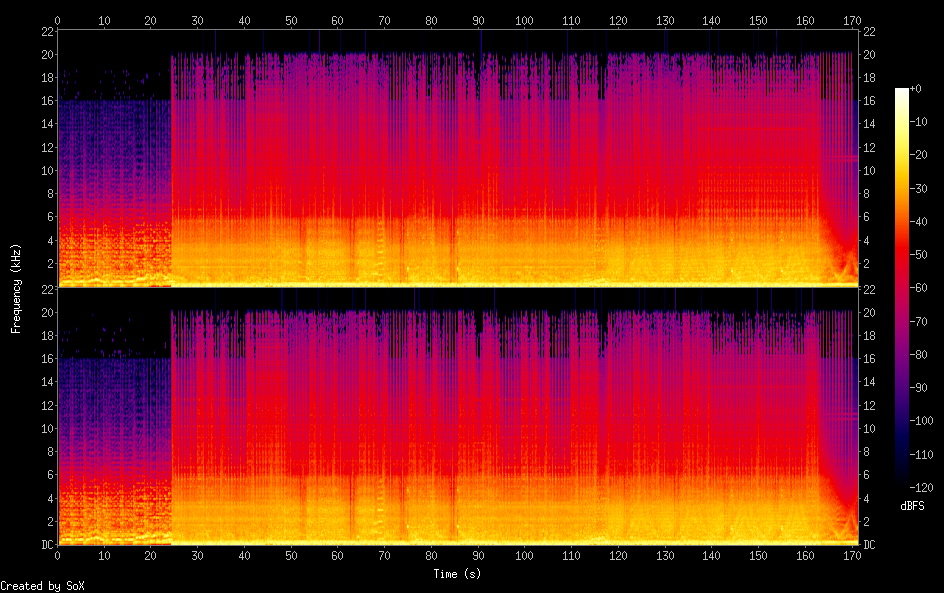944x593 pixels.
Task: Click the "dBFS" colorbar label
Action: tap(911, 507)
